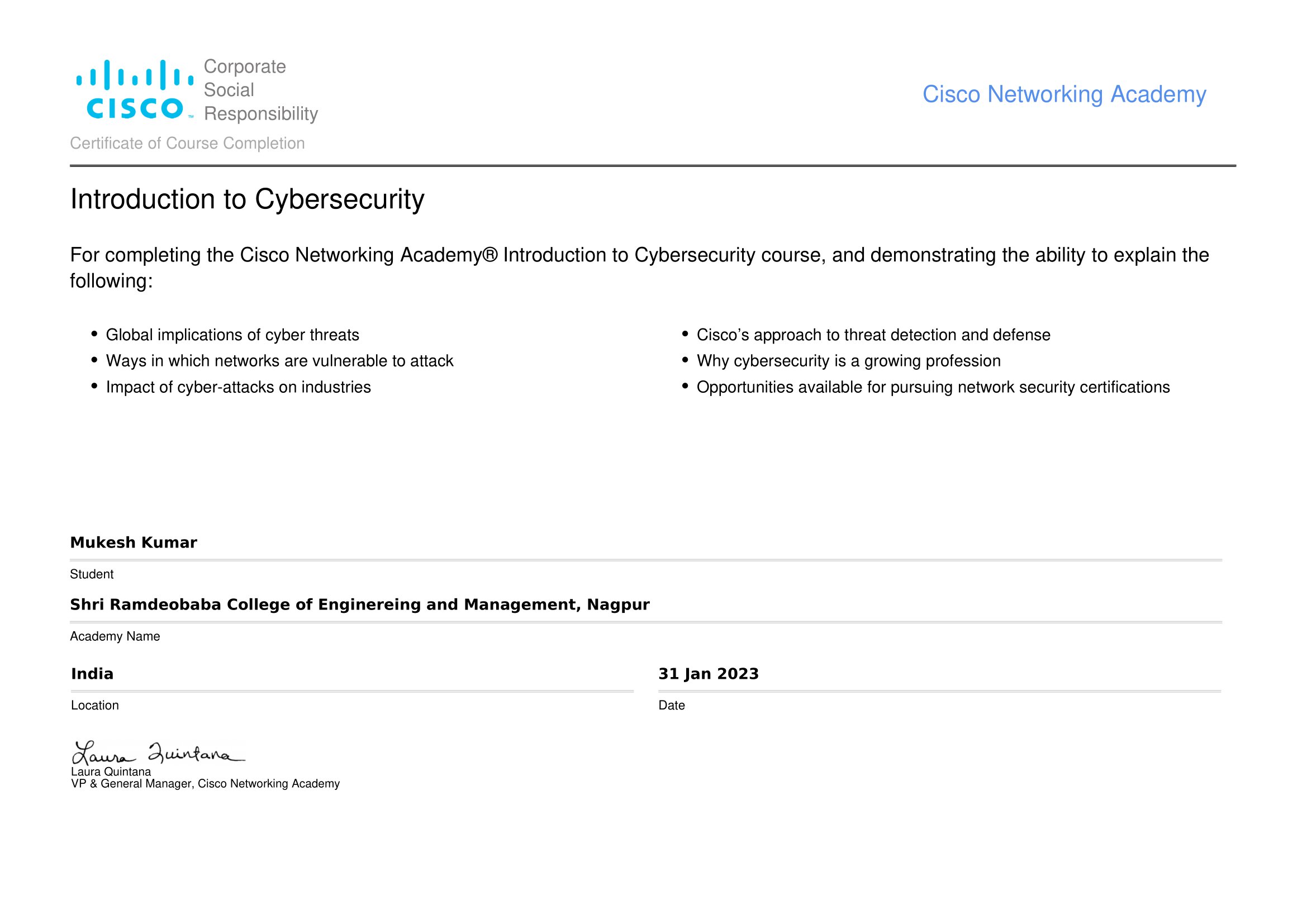Click the network security certifications opportunities bullet

point(933,388)
